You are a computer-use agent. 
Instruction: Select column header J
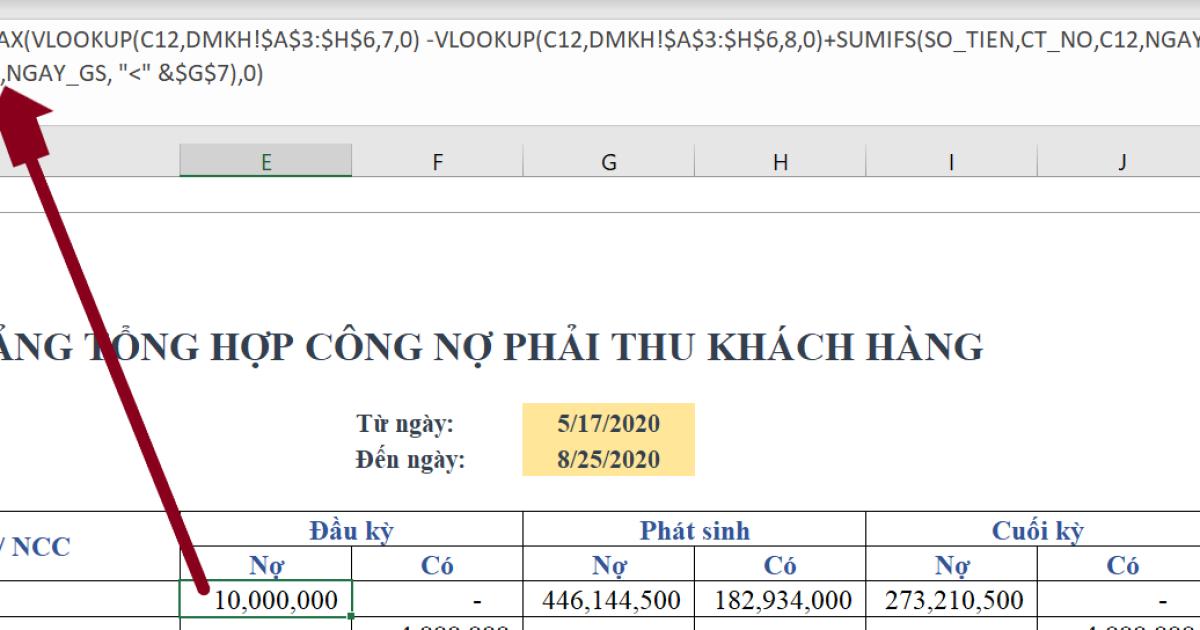(1122, 160)
